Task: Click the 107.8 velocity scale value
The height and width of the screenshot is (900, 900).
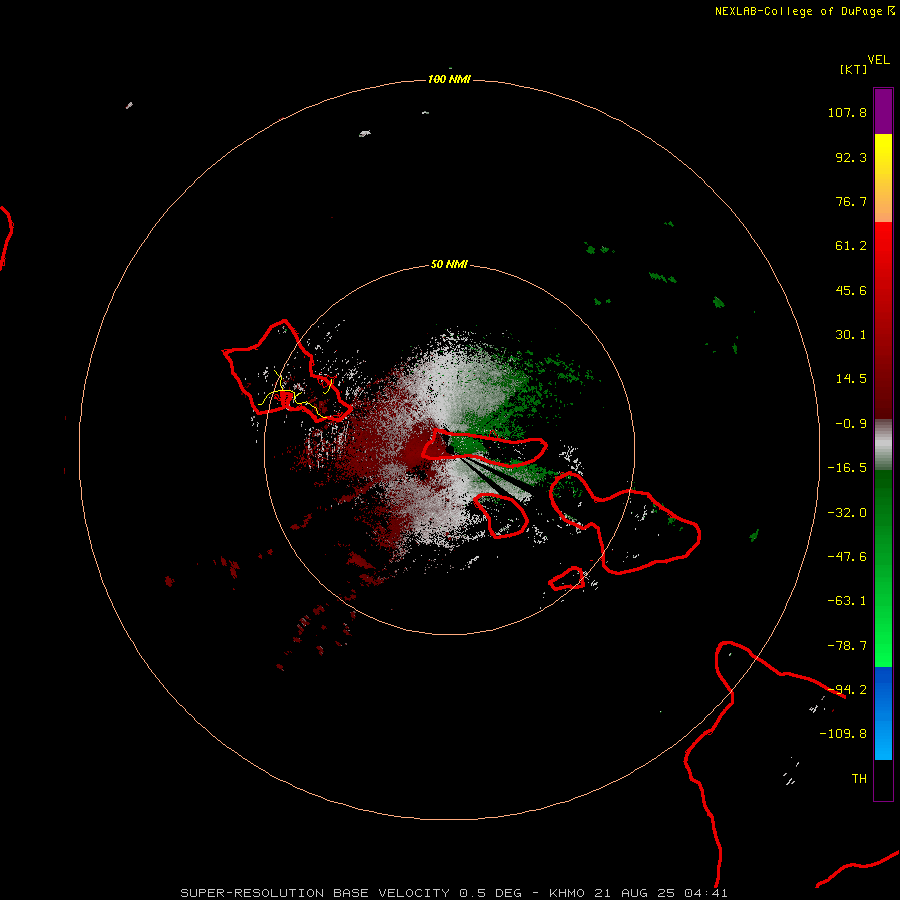Action: click(x=847, y=112)
